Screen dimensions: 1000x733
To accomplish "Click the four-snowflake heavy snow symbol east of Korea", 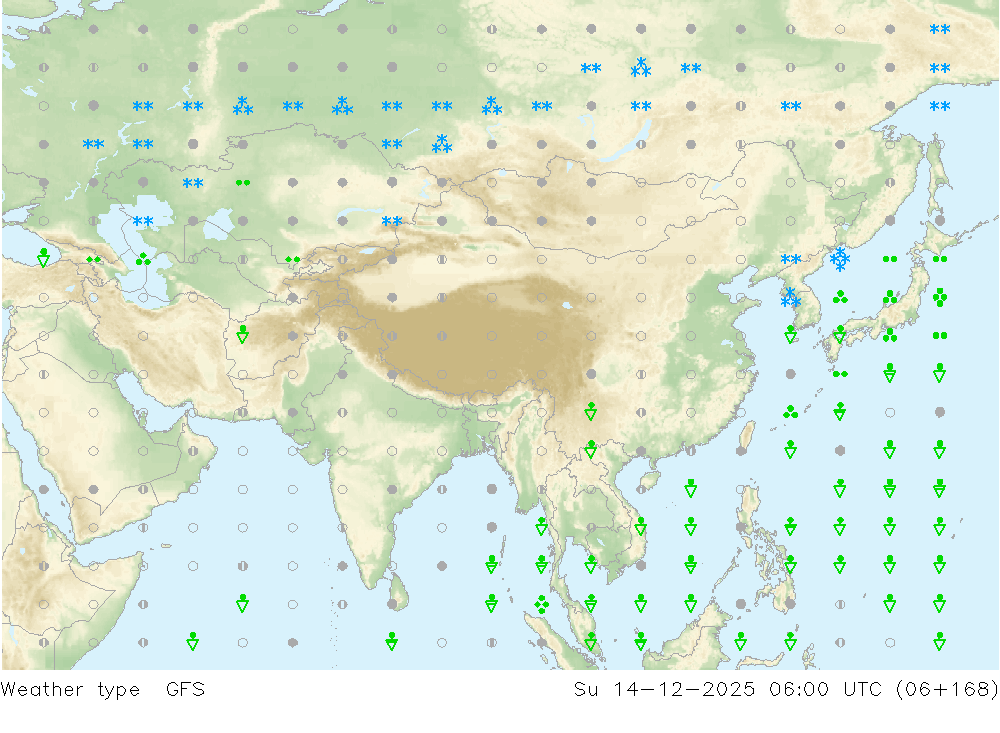I will pos(840,259).
